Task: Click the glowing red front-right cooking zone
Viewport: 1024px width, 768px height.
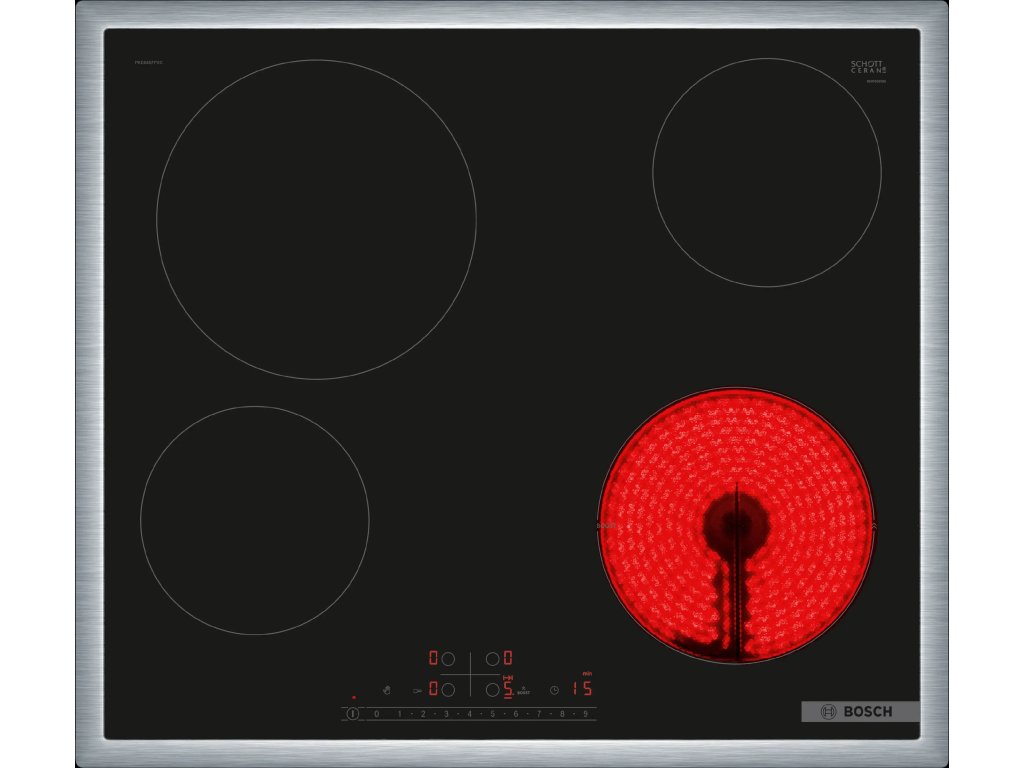Action: tap(735, 525)
